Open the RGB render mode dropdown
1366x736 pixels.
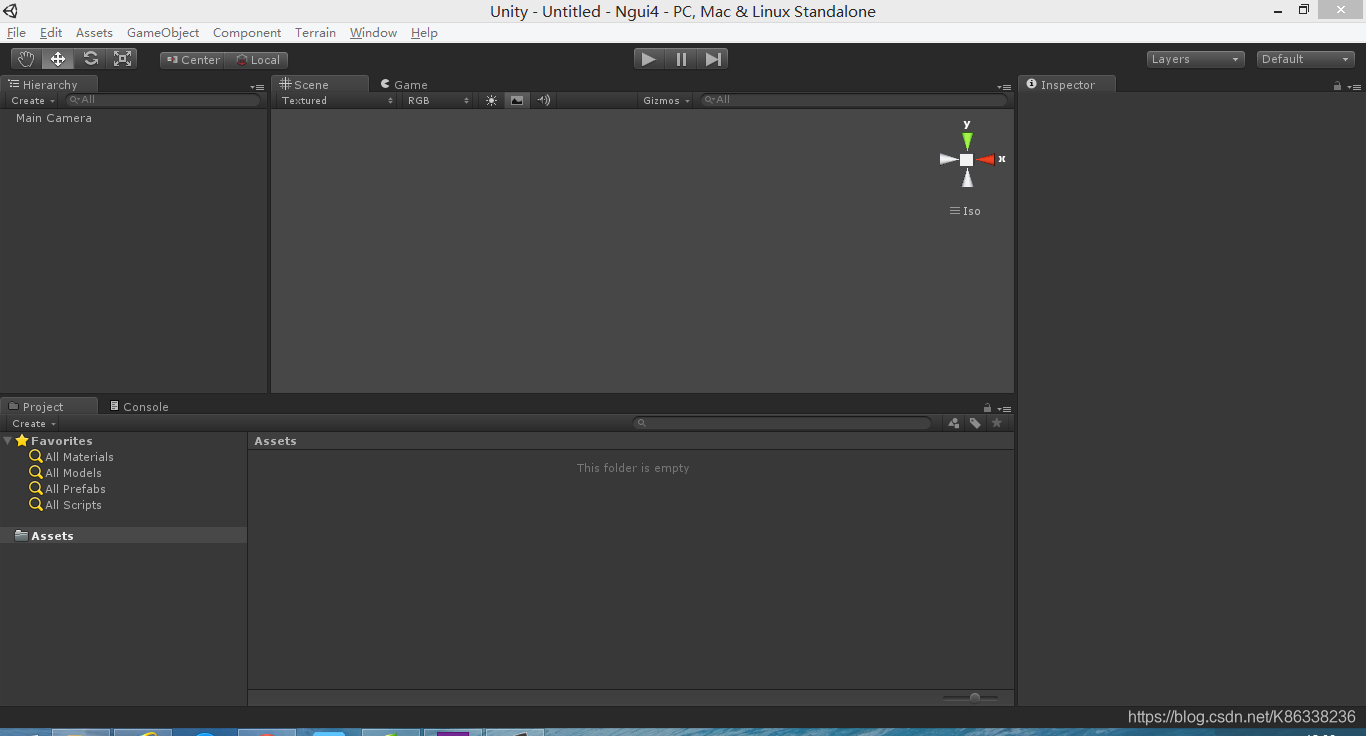438,100
